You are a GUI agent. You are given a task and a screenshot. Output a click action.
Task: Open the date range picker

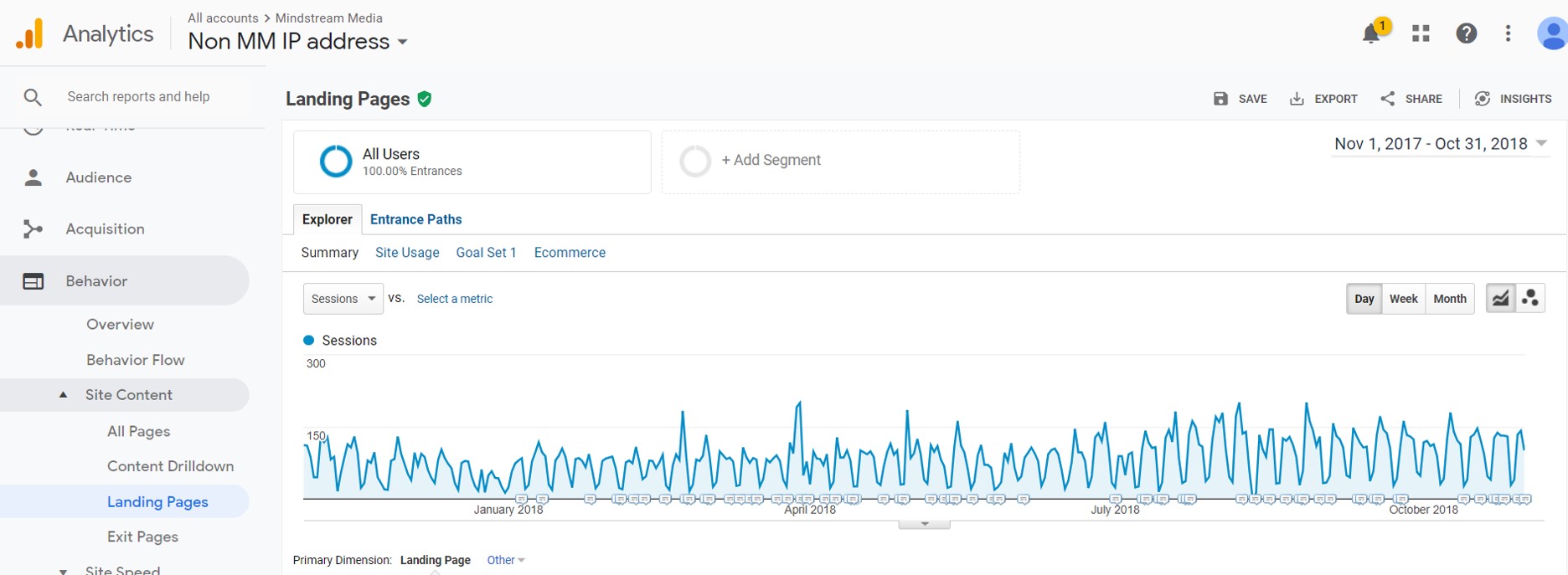click(x=1439, y=144)
